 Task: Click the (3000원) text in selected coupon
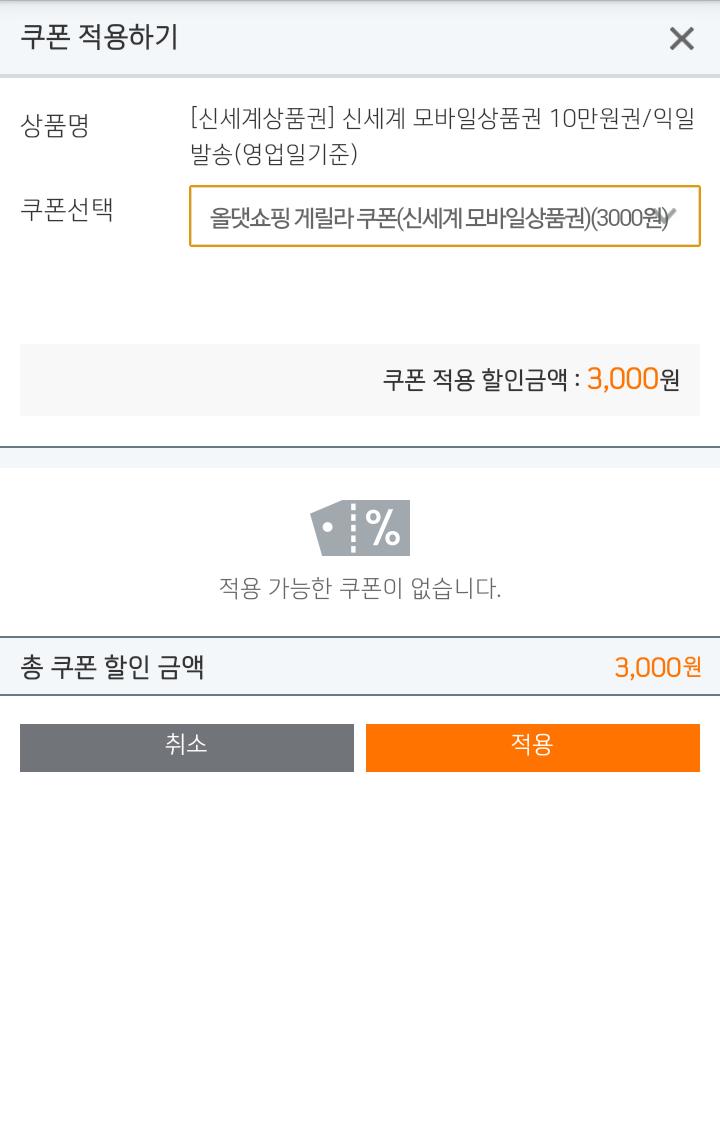(x=629, y=218)
